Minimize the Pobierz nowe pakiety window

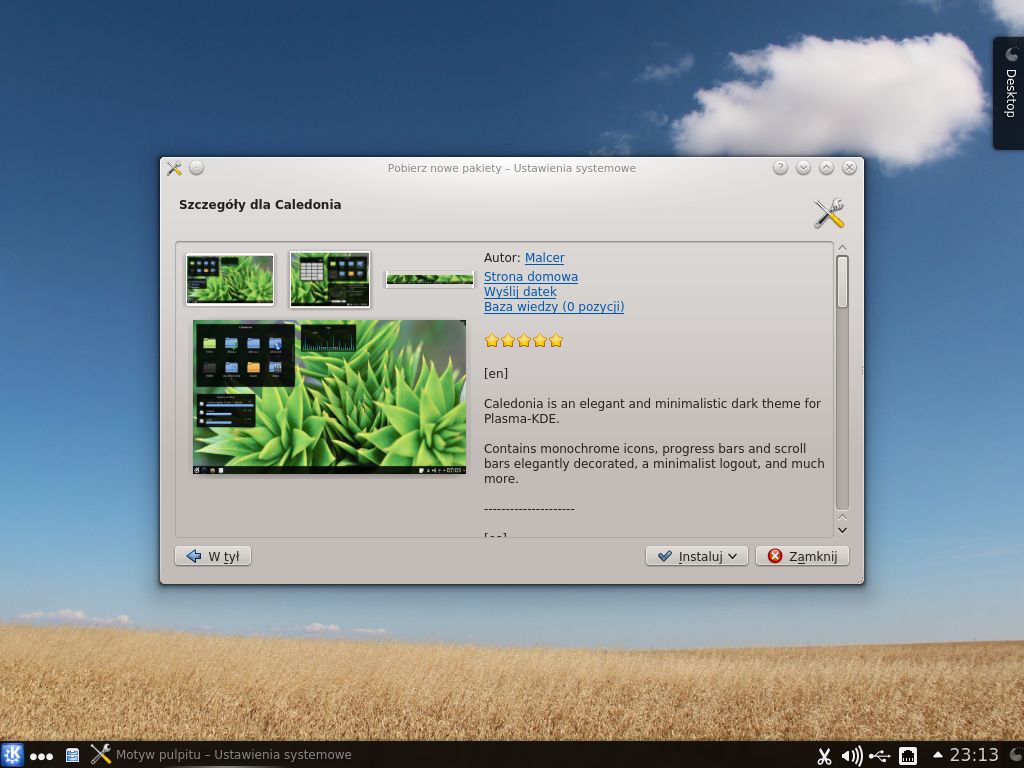click(803, 168)
